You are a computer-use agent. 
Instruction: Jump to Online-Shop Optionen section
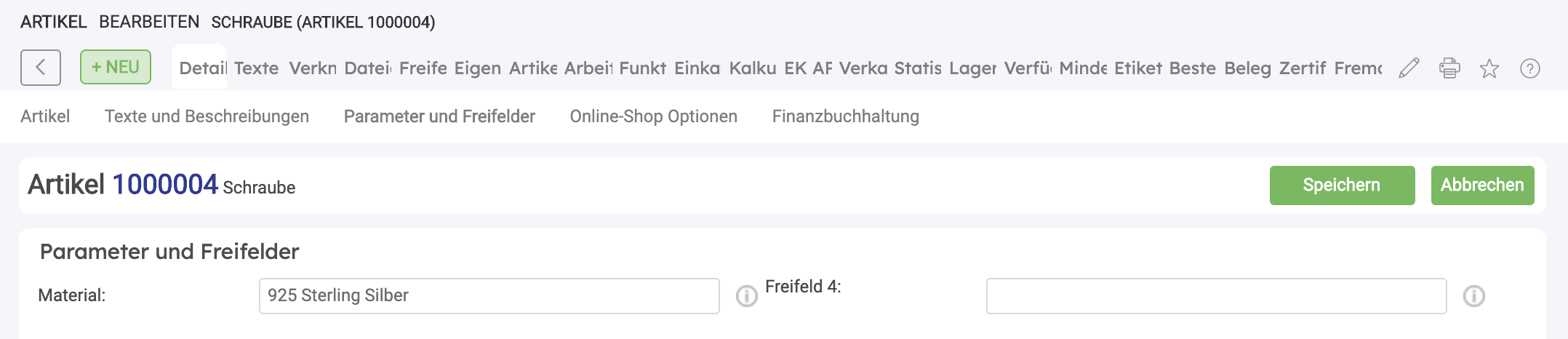click(x=653, y=116)
